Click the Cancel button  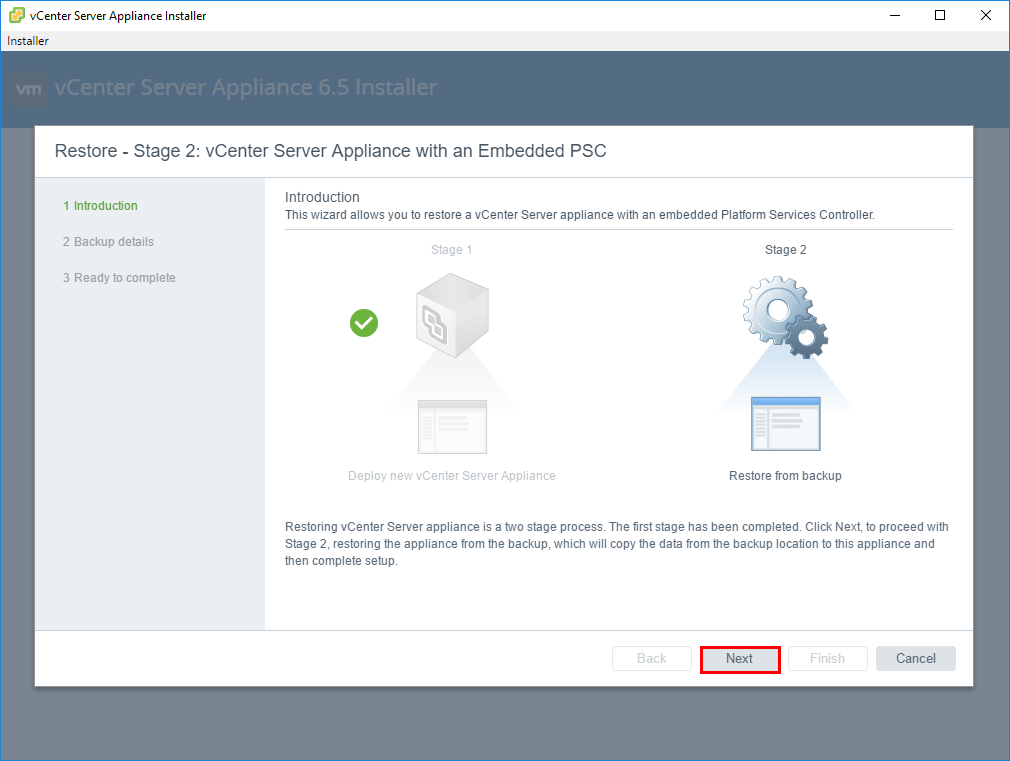[915, 659]
